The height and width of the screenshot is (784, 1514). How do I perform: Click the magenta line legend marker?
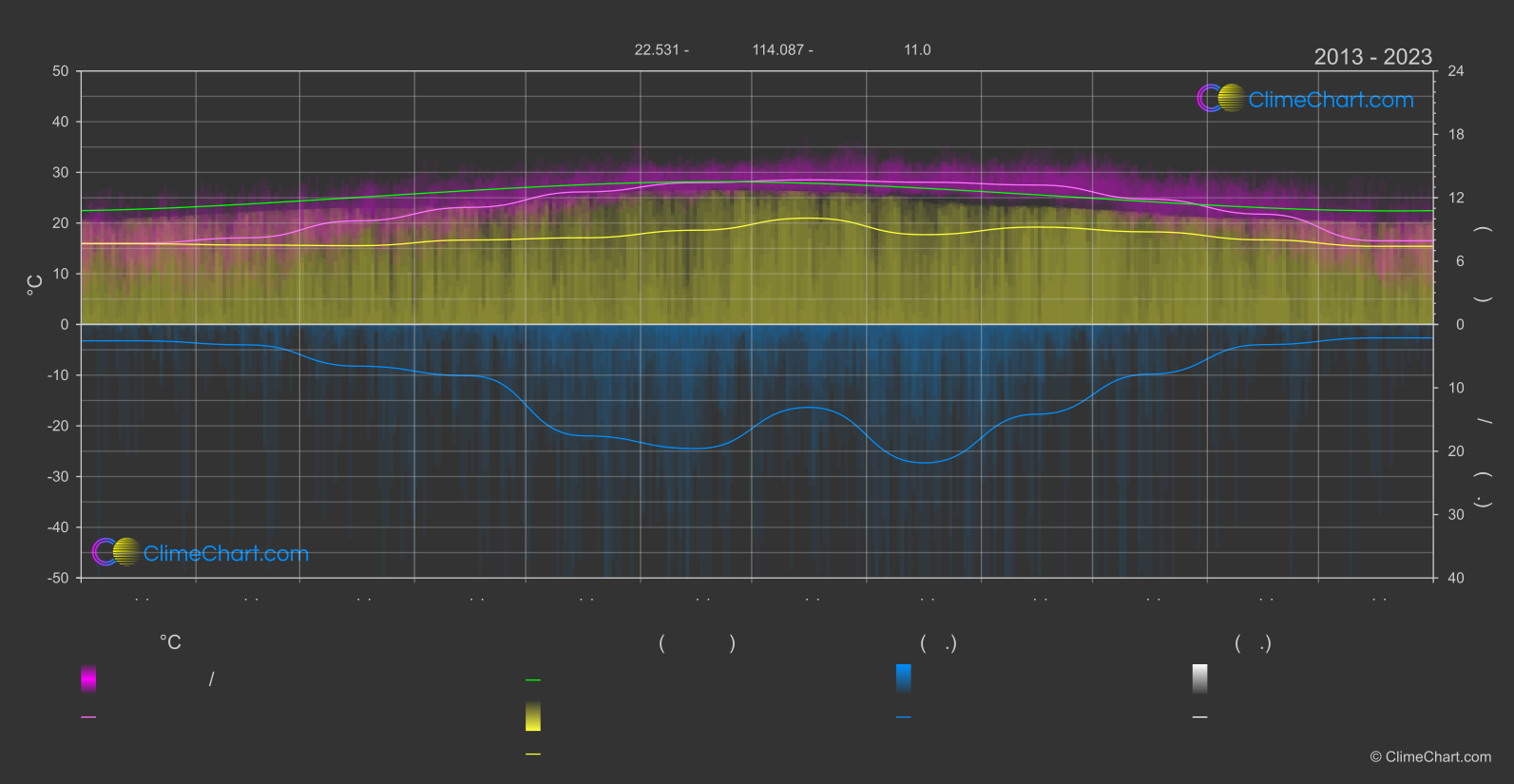[x=88, y=717]
